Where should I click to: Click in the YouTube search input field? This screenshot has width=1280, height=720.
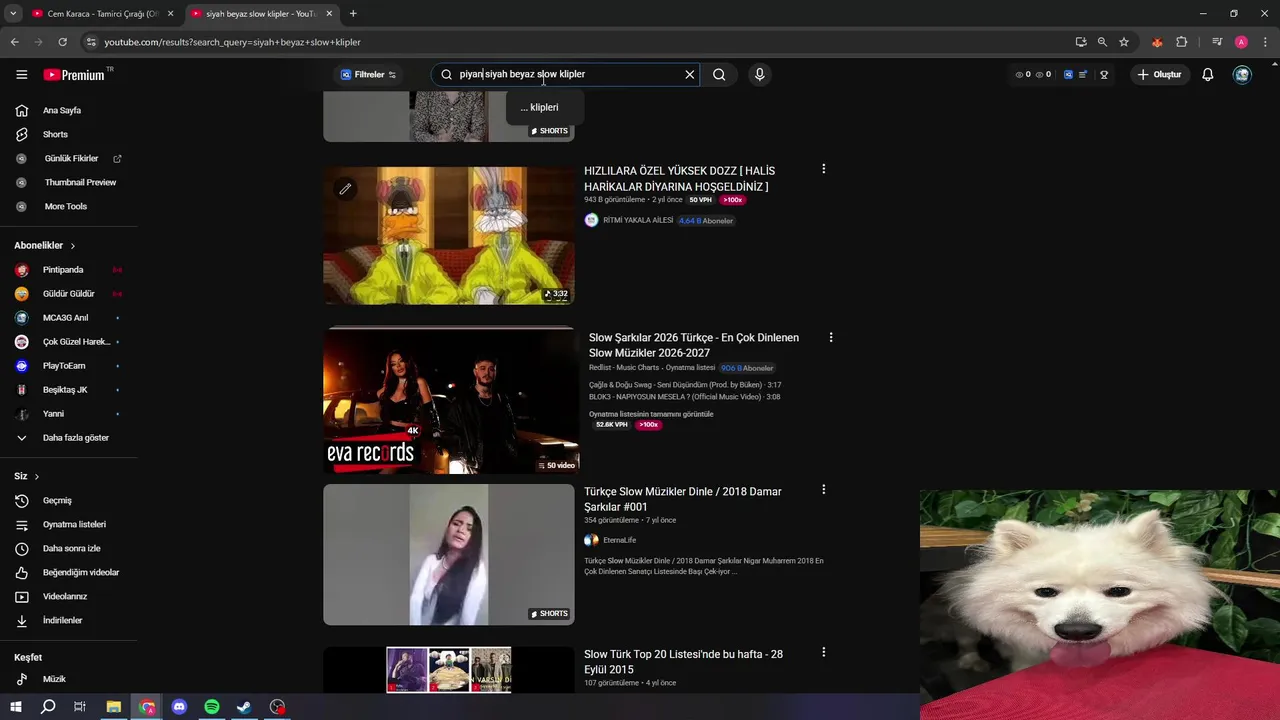(x=565, y=74)
